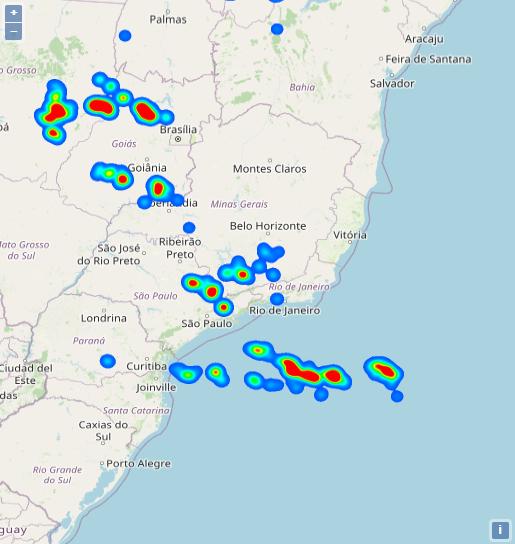
Task: Click the Belo Horizonte city label
Action: 268,226
